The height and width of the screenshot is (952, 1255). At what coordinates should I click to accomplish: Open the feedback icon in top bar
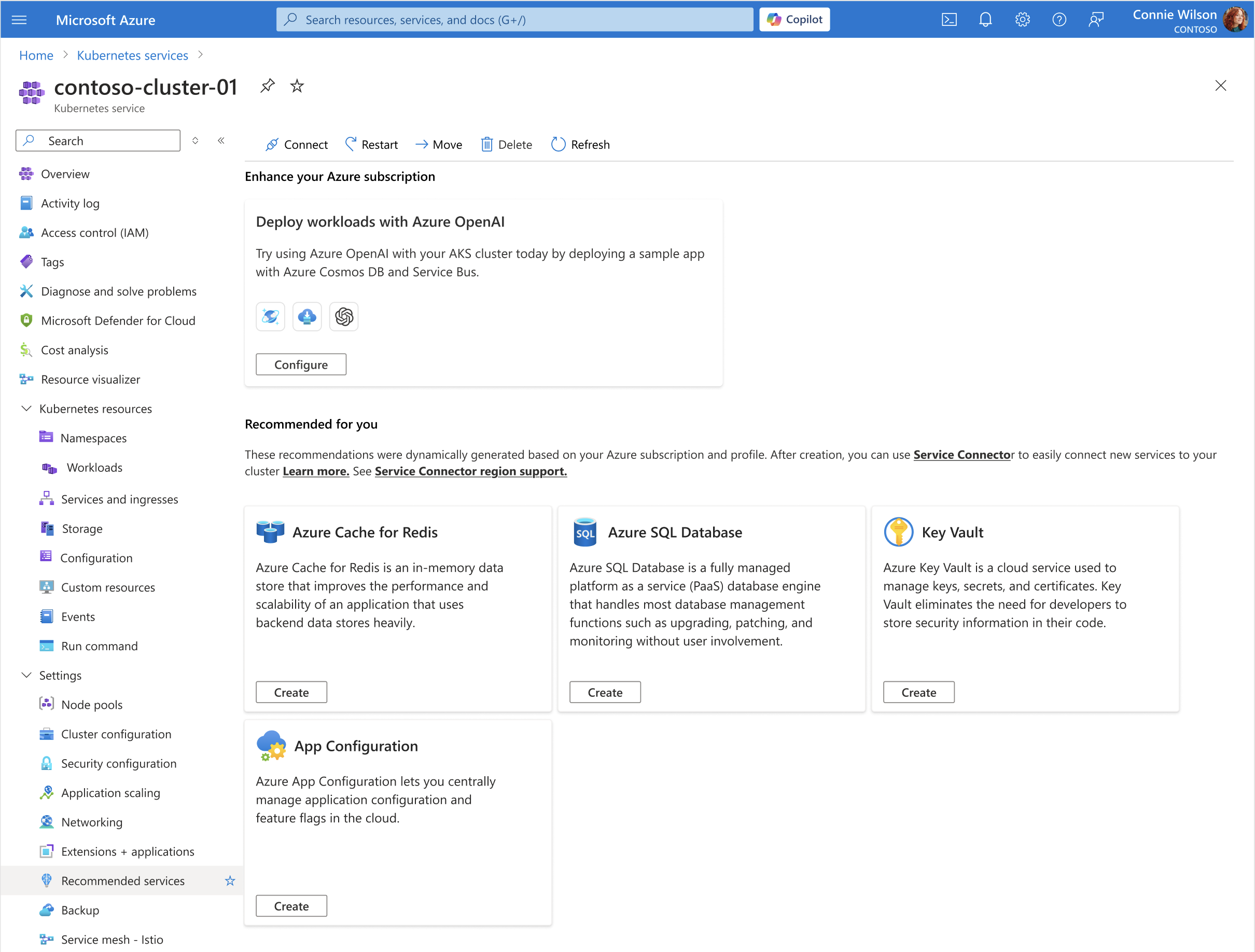1096,20
